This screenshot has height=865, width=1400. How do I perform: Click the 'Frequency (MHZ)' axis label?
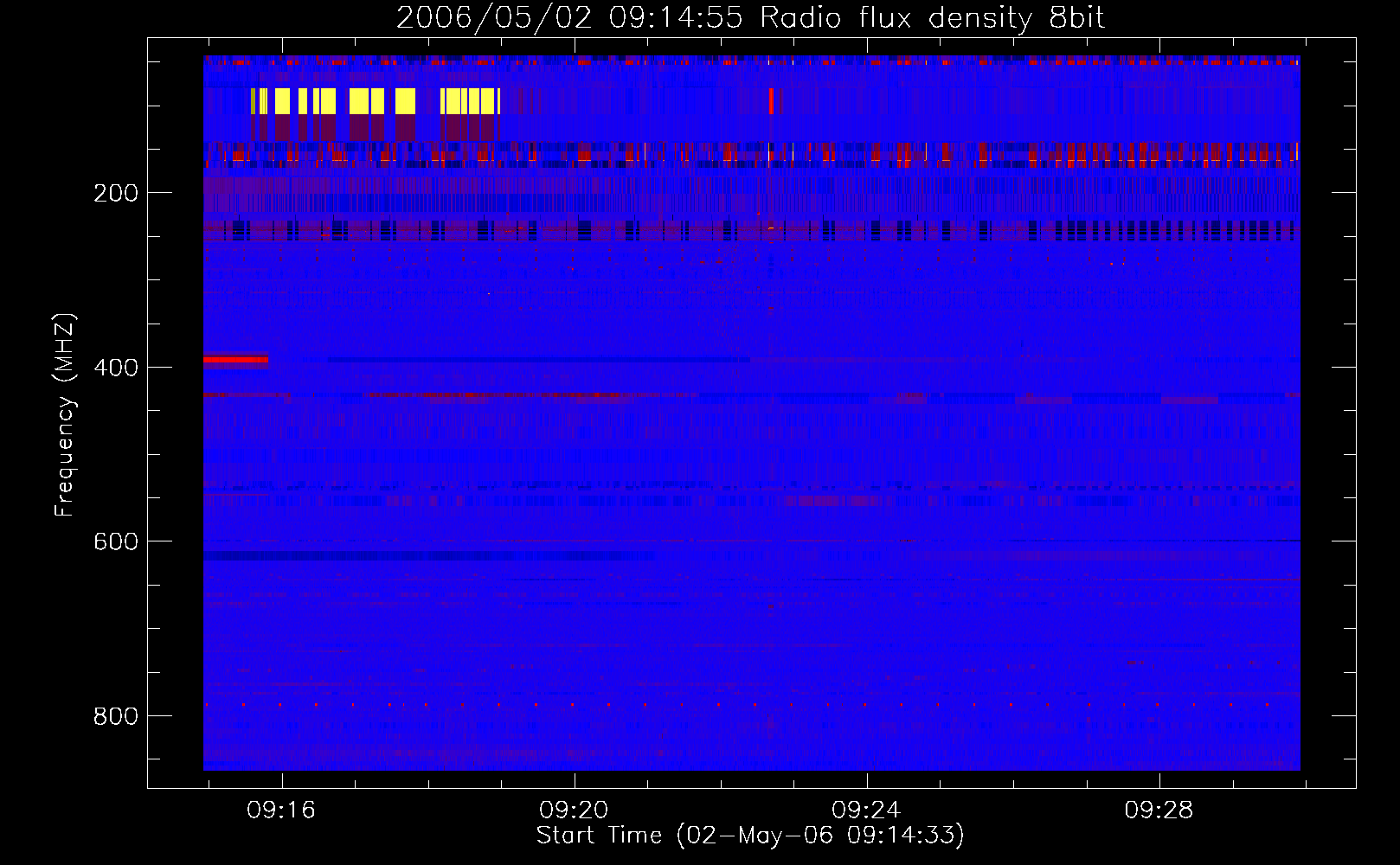[65, 415]
